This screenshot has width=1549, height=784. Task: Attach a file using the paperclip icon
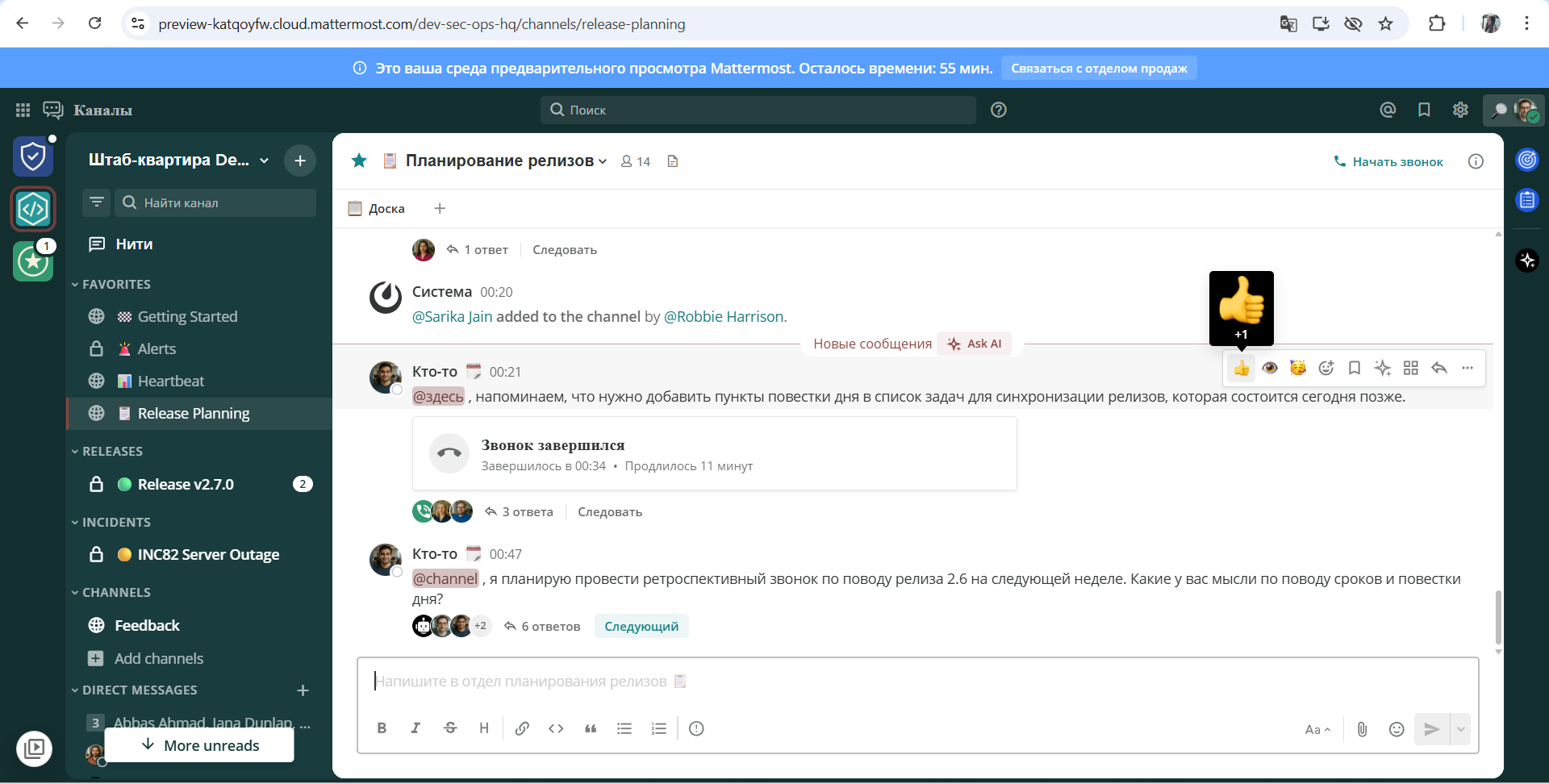1362,728
